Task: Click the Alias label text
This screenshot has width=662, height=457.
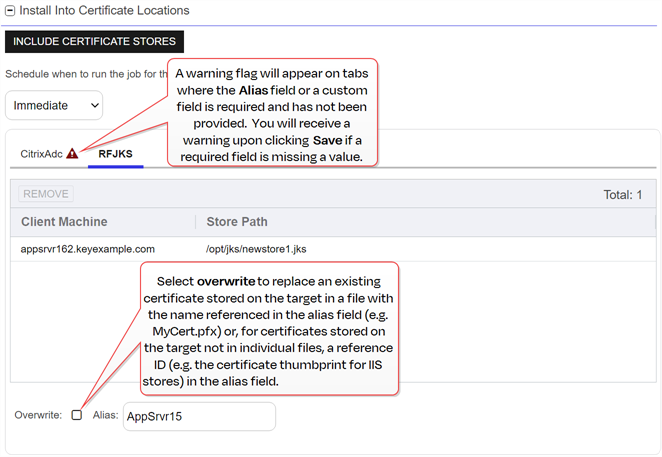Action: point(105,415)
